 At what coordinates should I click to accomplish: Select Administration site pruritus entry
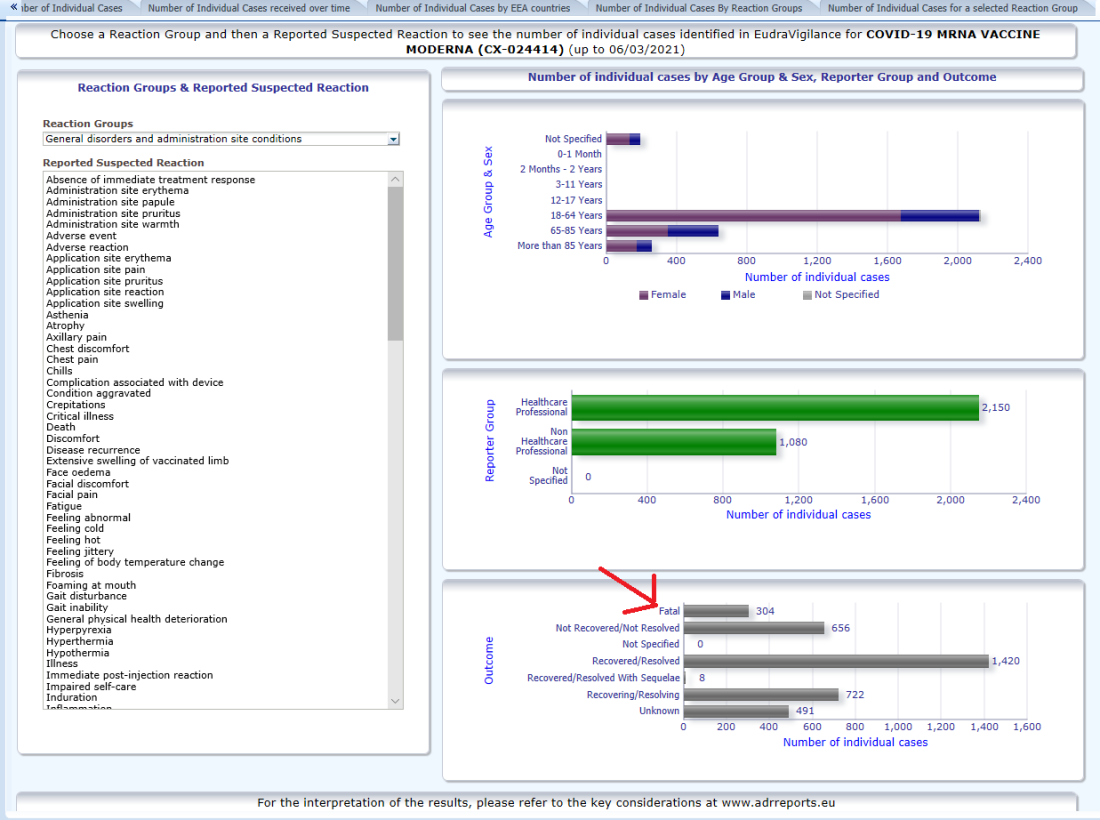pos(113,213)
